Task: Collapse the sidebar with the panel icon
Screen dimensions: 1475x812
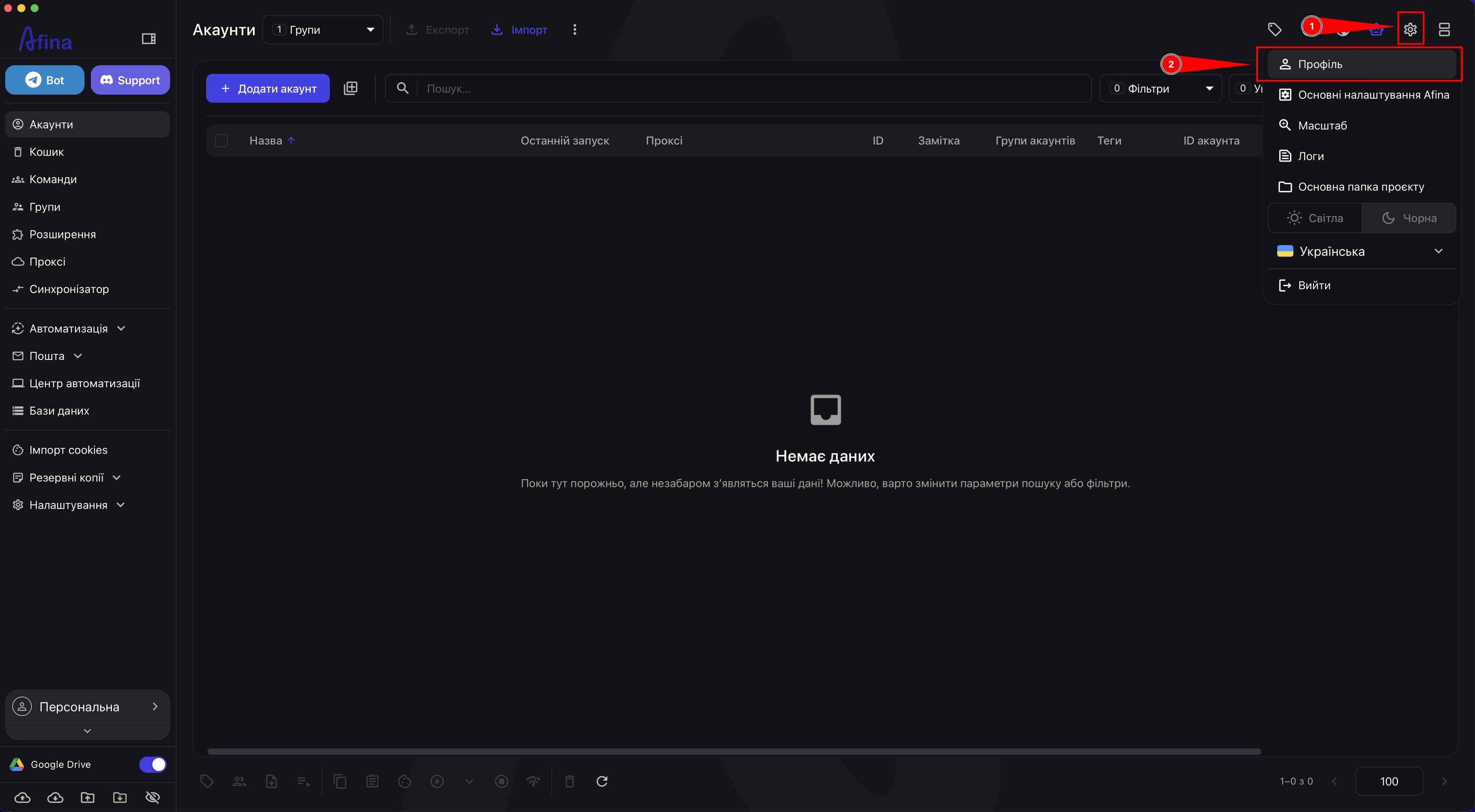Action: 148,38
